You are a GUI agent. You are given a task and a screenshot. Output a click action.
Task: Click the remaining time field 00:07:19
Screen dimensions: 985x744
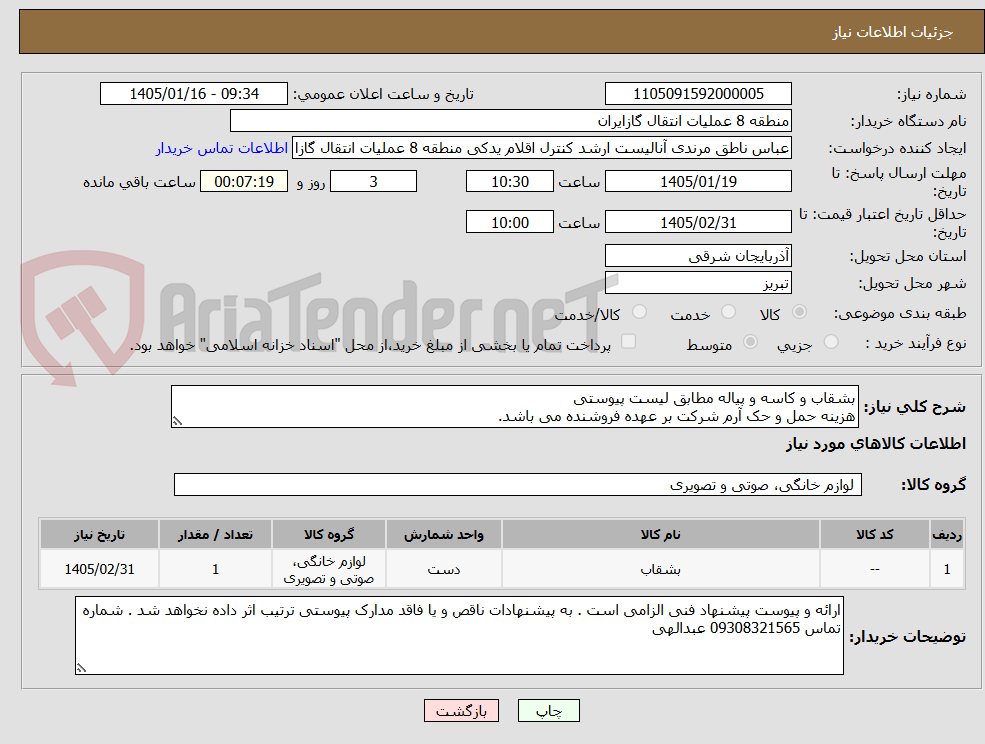(244, 182)
